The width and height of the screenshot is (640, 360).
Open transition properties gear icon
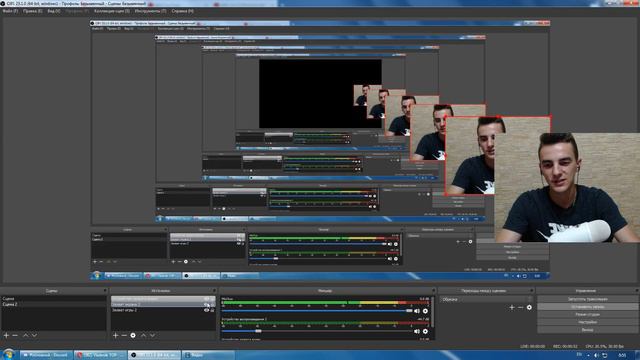point(529,307)
